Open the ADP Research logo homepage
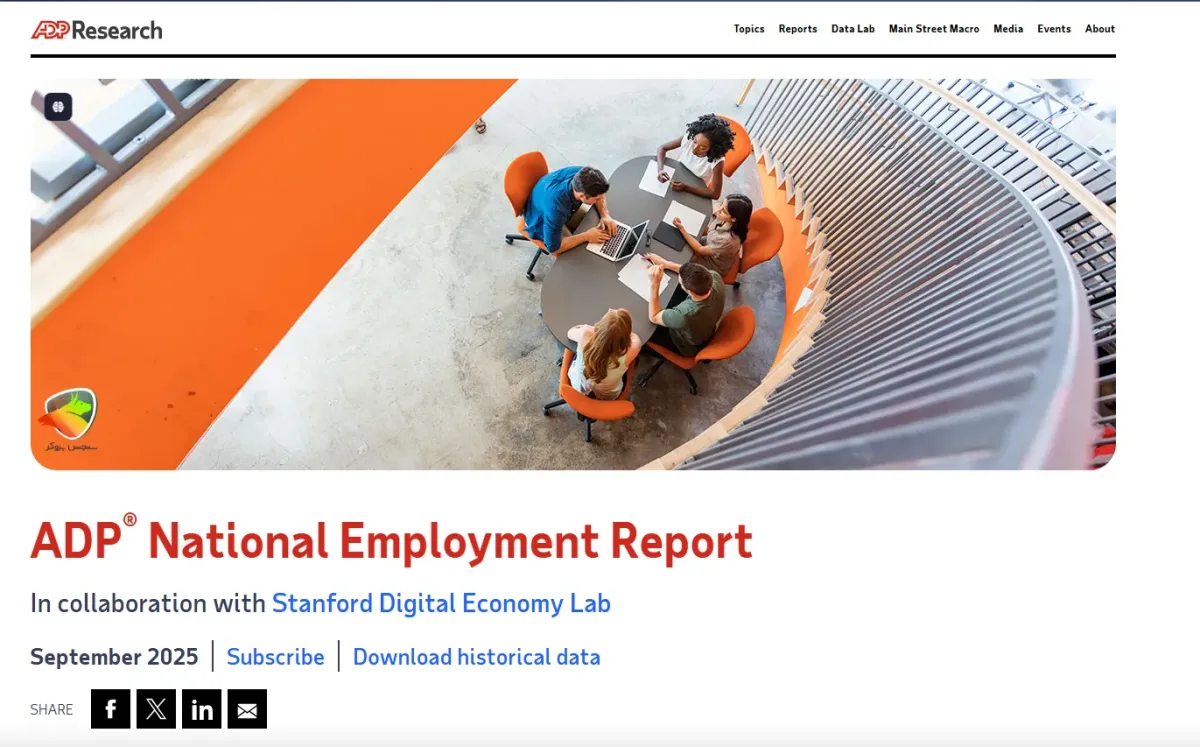 click(x=96, y=30)
